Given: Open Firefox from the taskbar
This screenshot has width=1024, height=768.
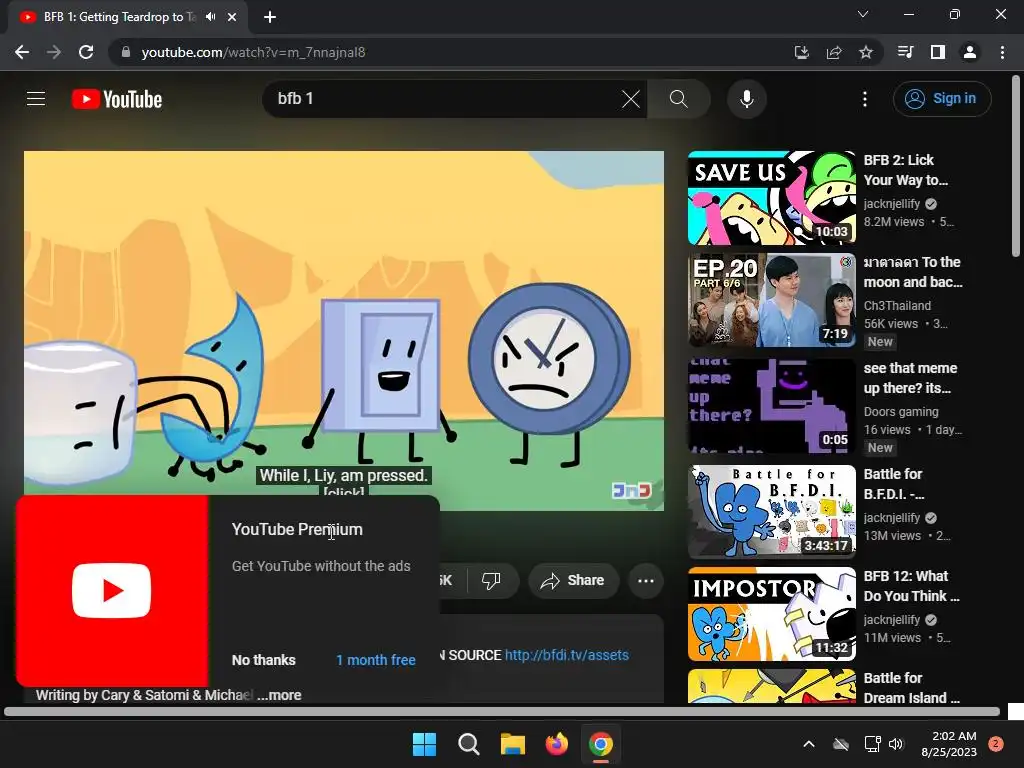Looking at the screenshot, I should (556, 744).
